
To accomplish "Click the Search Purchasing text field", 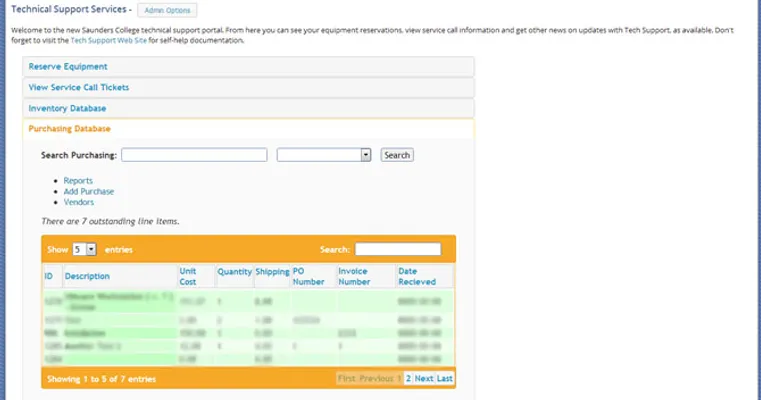I will tap(194, 155).
